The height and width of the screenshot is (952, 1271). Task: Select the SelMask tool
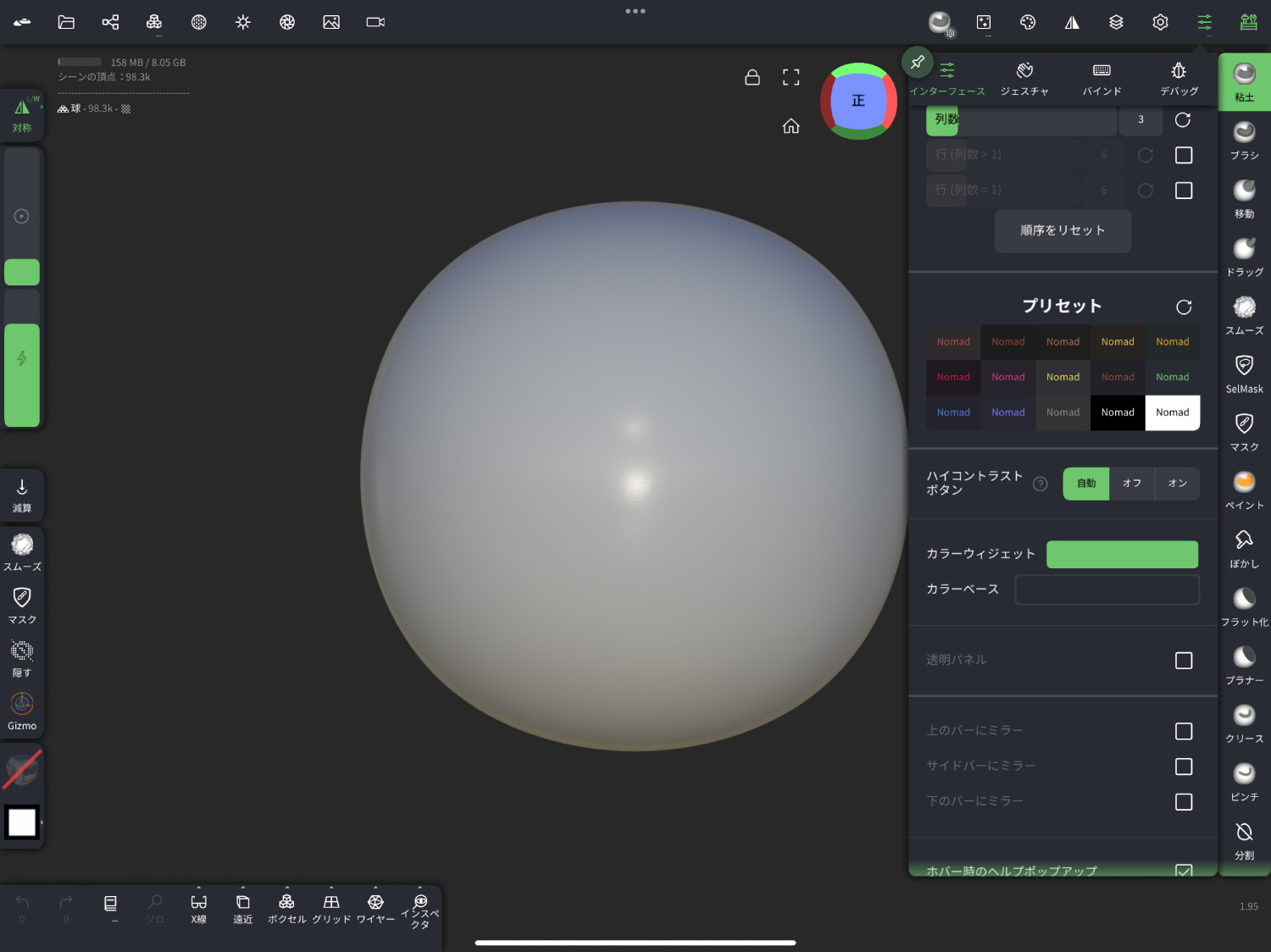tap(1244, 374)
